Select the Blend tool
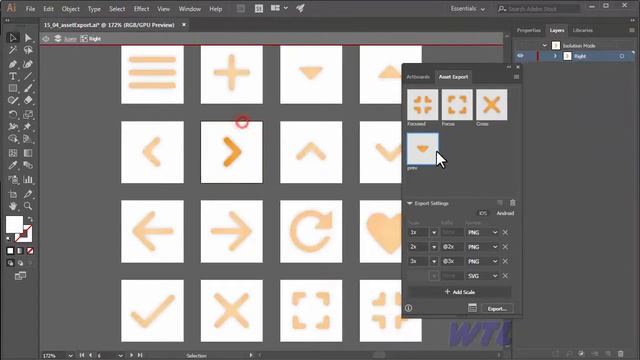Image resolution: width=640 pixels, height=360 pixels. (x=28, y=165)
